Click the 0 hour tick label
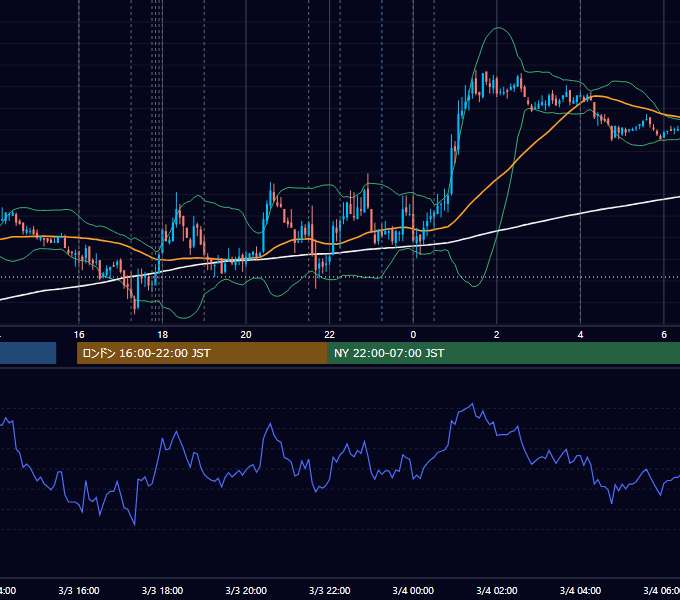 click(413, 335)
